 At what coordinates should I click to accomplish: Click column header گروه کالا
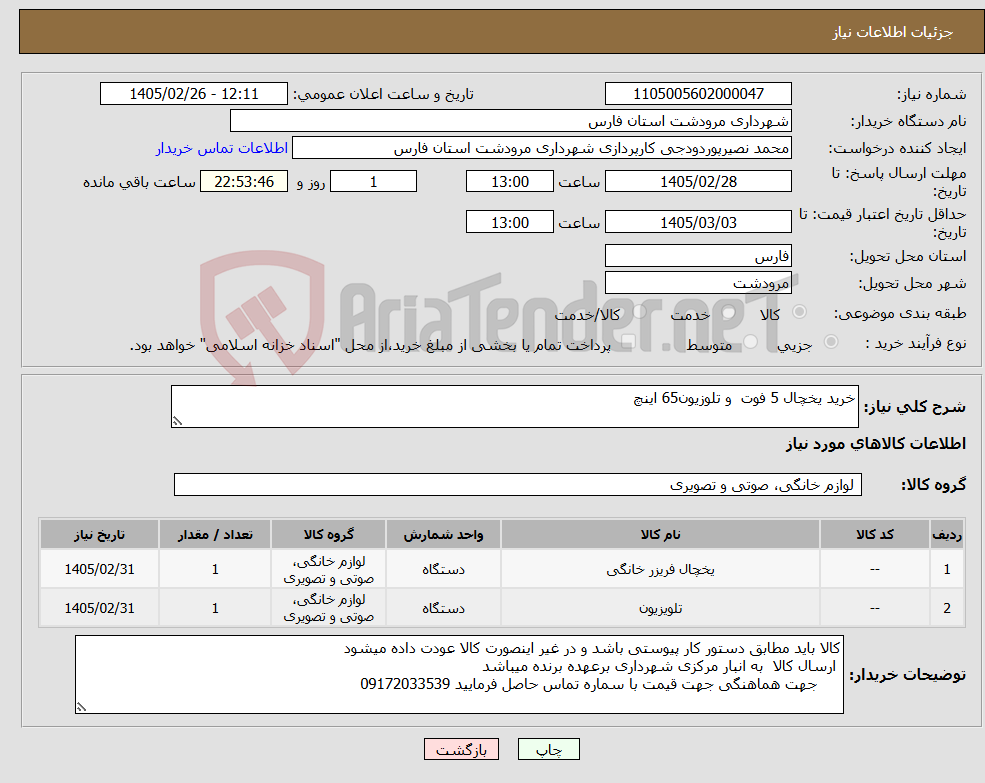point(328,534)
